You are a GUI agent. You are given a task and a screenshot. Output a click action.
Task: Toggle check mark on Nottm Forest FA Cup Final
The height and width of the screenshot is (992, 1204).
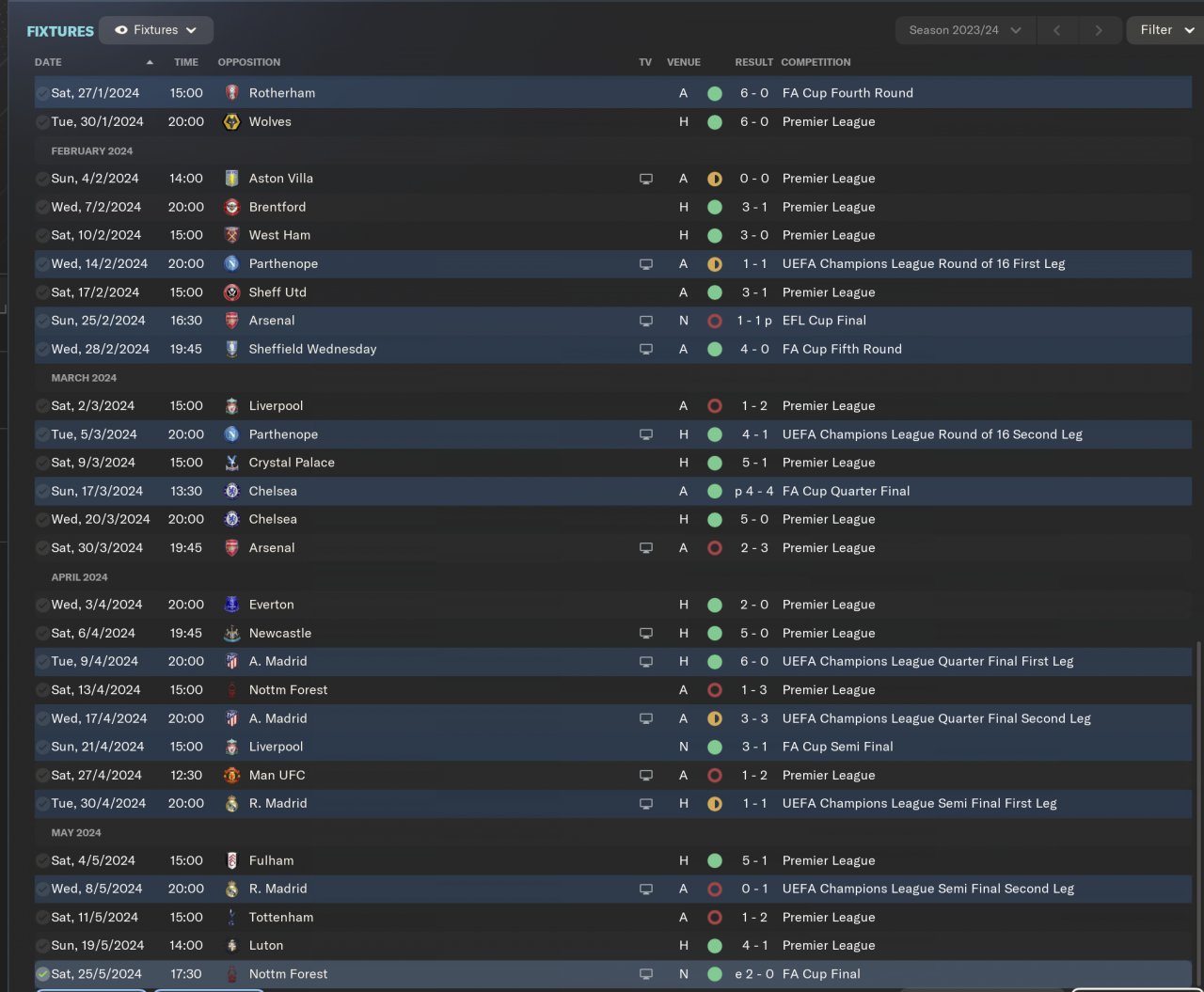42,974
